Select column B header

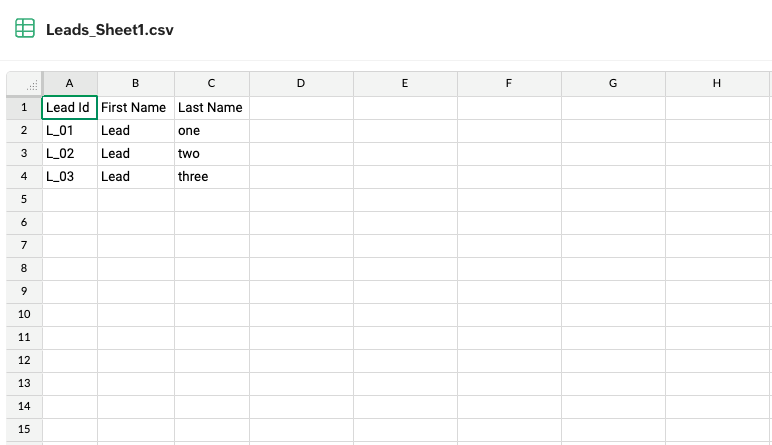point(135,84)
